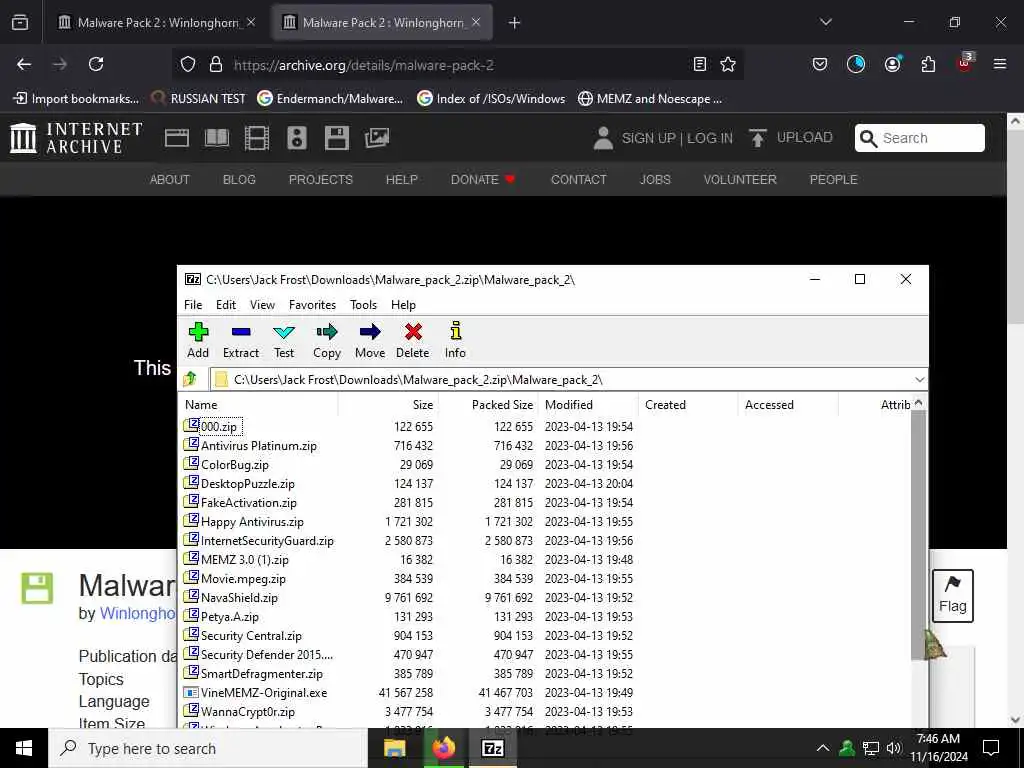Click the Flag button on the page
The image size is (1024, 768).
point(952,596)
